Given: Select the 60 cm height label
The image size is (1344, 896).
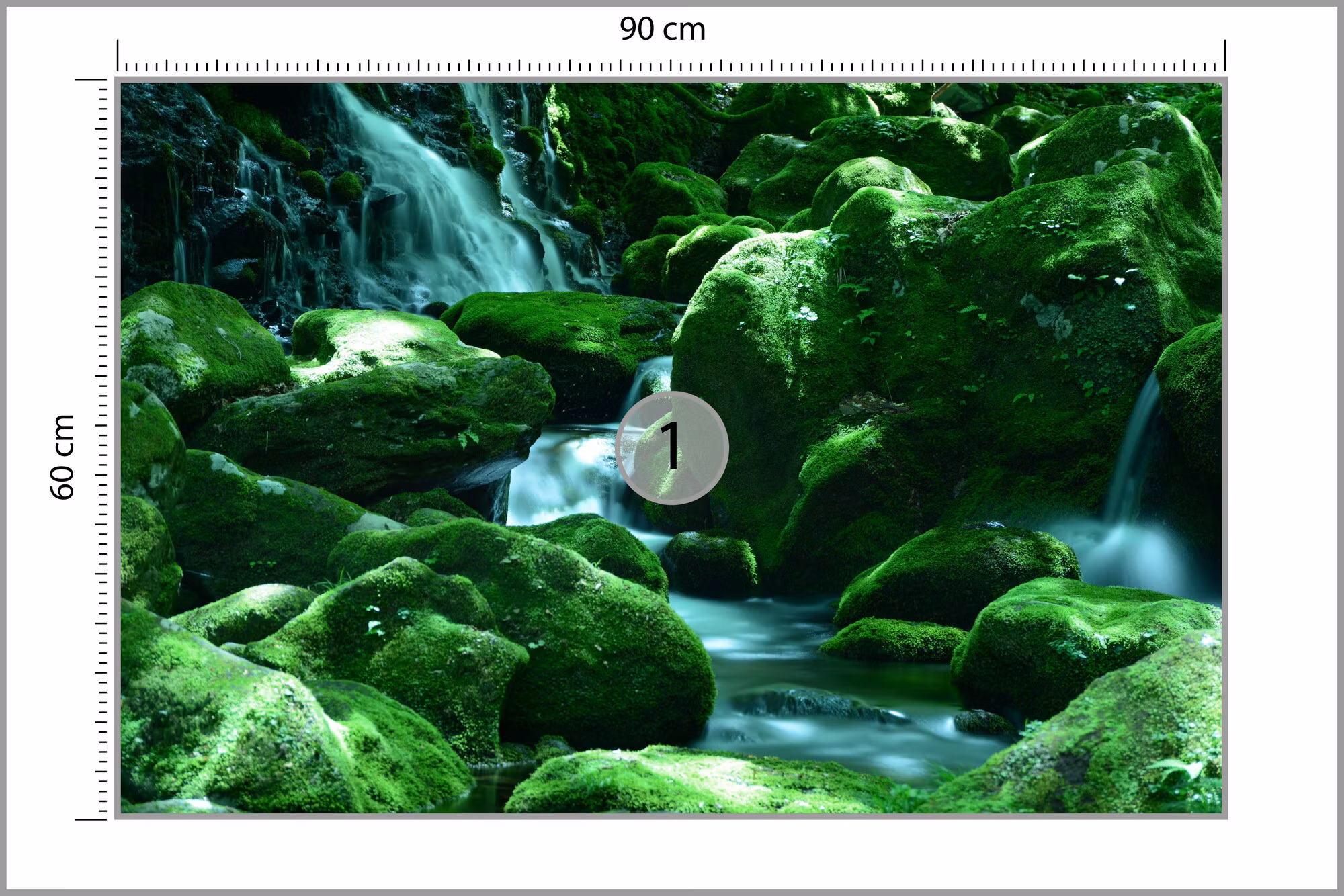Looking at the screenshot, I should 62,457.
